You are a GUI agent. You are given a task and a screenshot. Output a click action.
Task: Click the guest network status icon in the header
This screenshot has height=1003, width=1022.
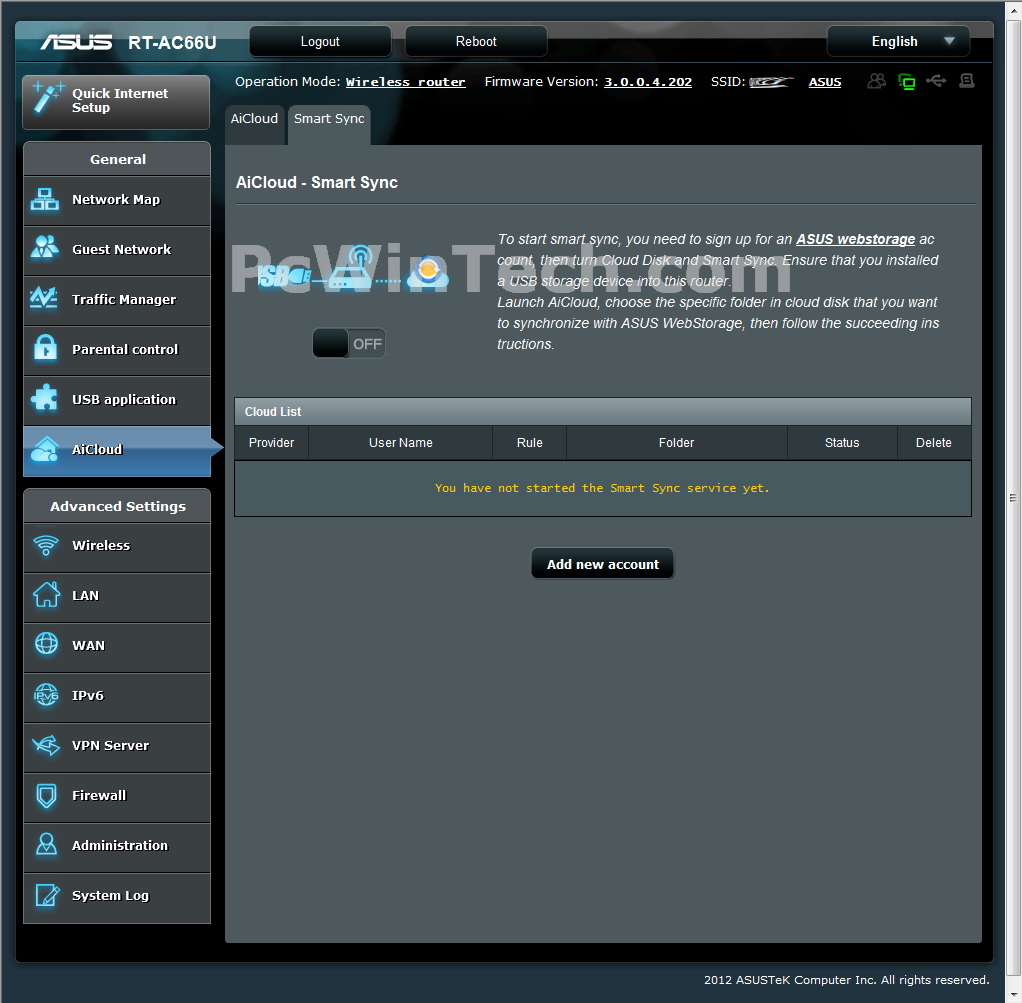click(x=877, y=81)
